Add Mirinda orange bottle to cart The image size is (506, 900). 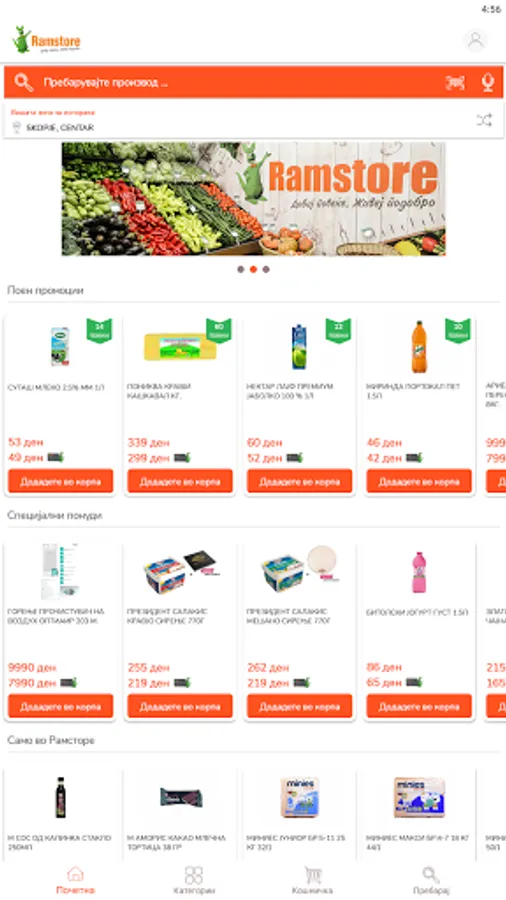[x=419, y=481]
